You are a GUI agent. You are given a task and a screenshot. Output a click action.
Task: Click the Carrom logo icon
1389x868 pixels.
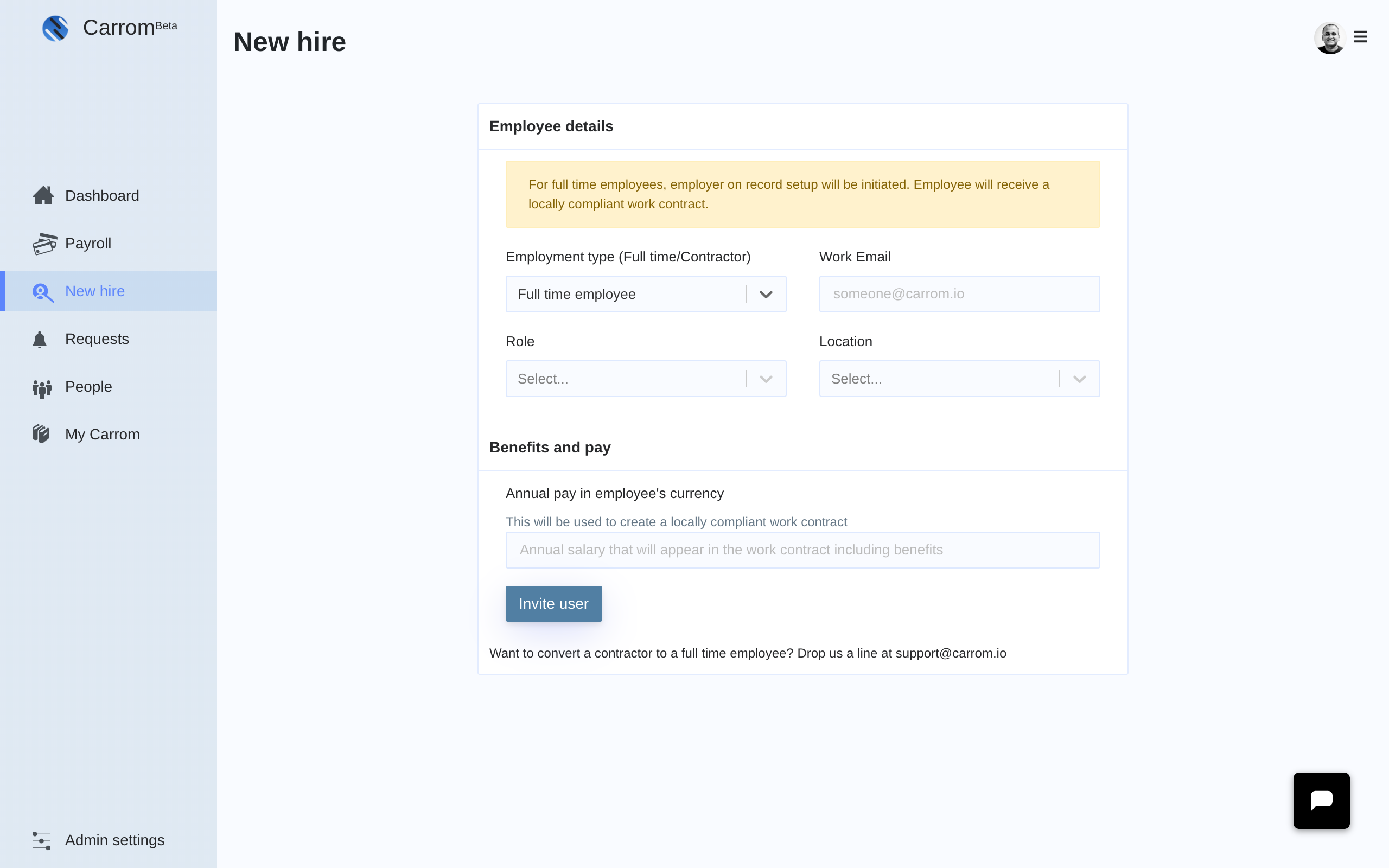tap(55, 28)
